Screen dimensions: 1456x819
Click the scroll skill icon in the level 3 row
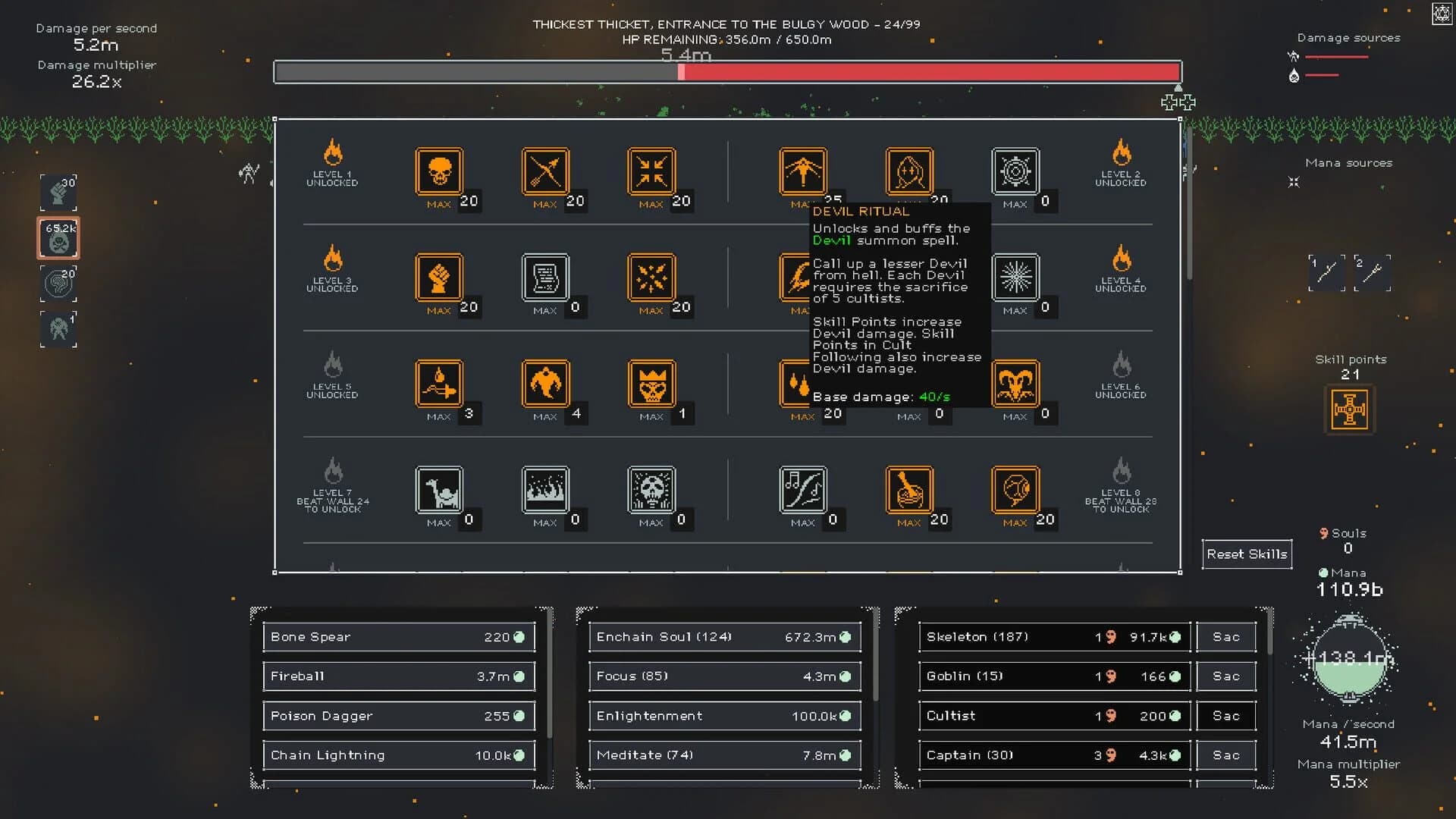(545, 279)
